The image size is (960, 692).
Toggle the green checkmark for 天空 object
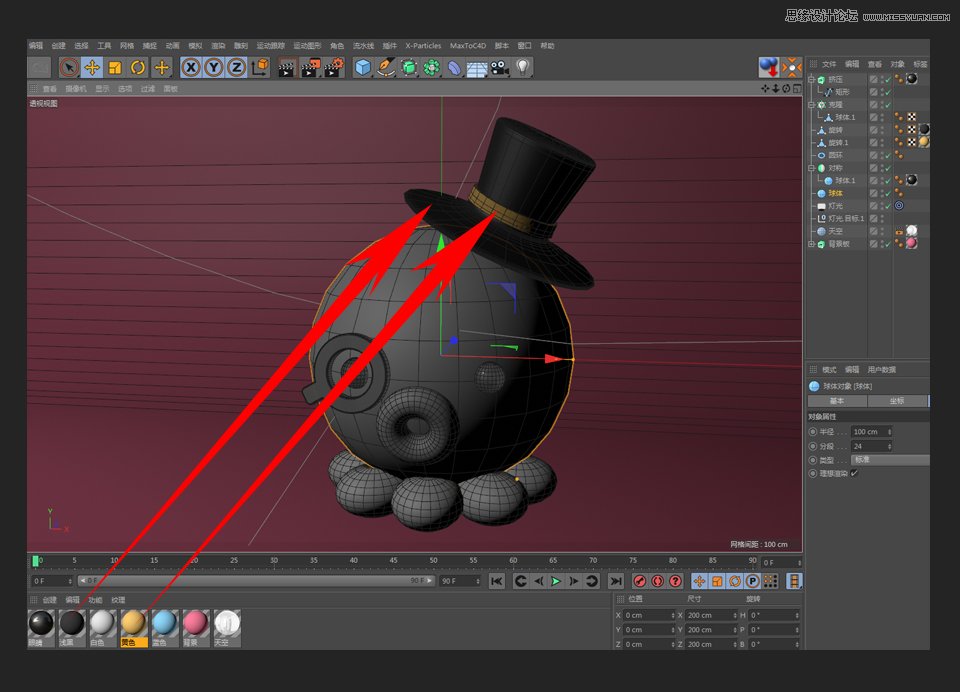(887, 231)
